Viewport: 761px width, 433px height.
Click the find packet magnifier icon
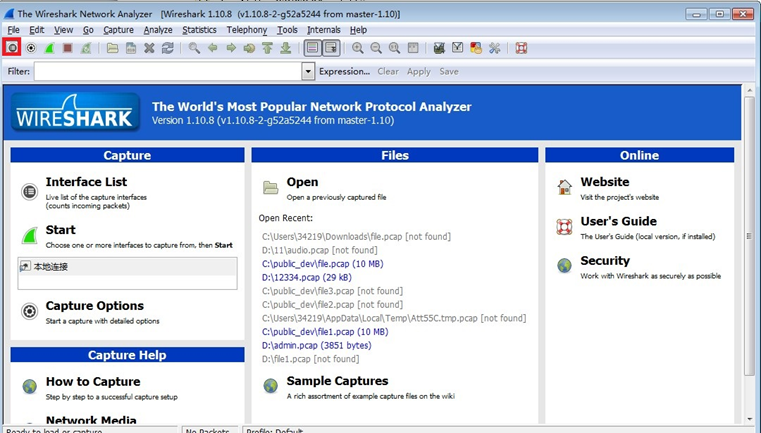pos(194,48)
